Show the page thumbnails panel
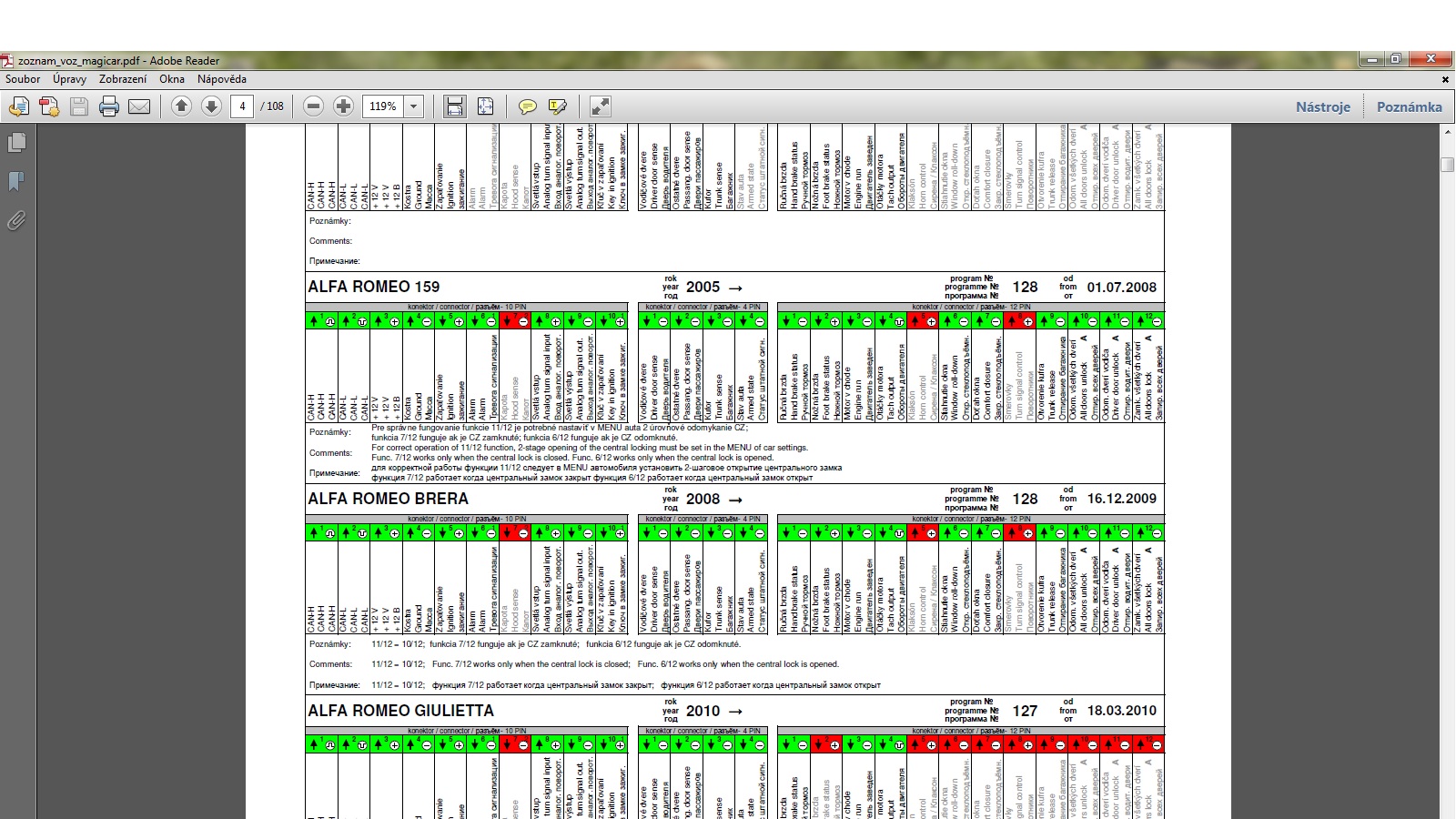Image resolution: width=1456 pixels, height=819 pixels. click(16, 143)
